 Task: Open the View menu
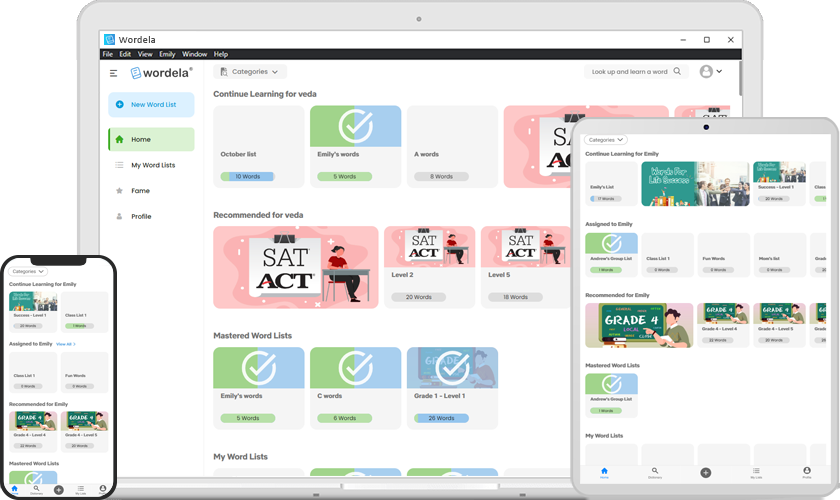coord(145,54)
